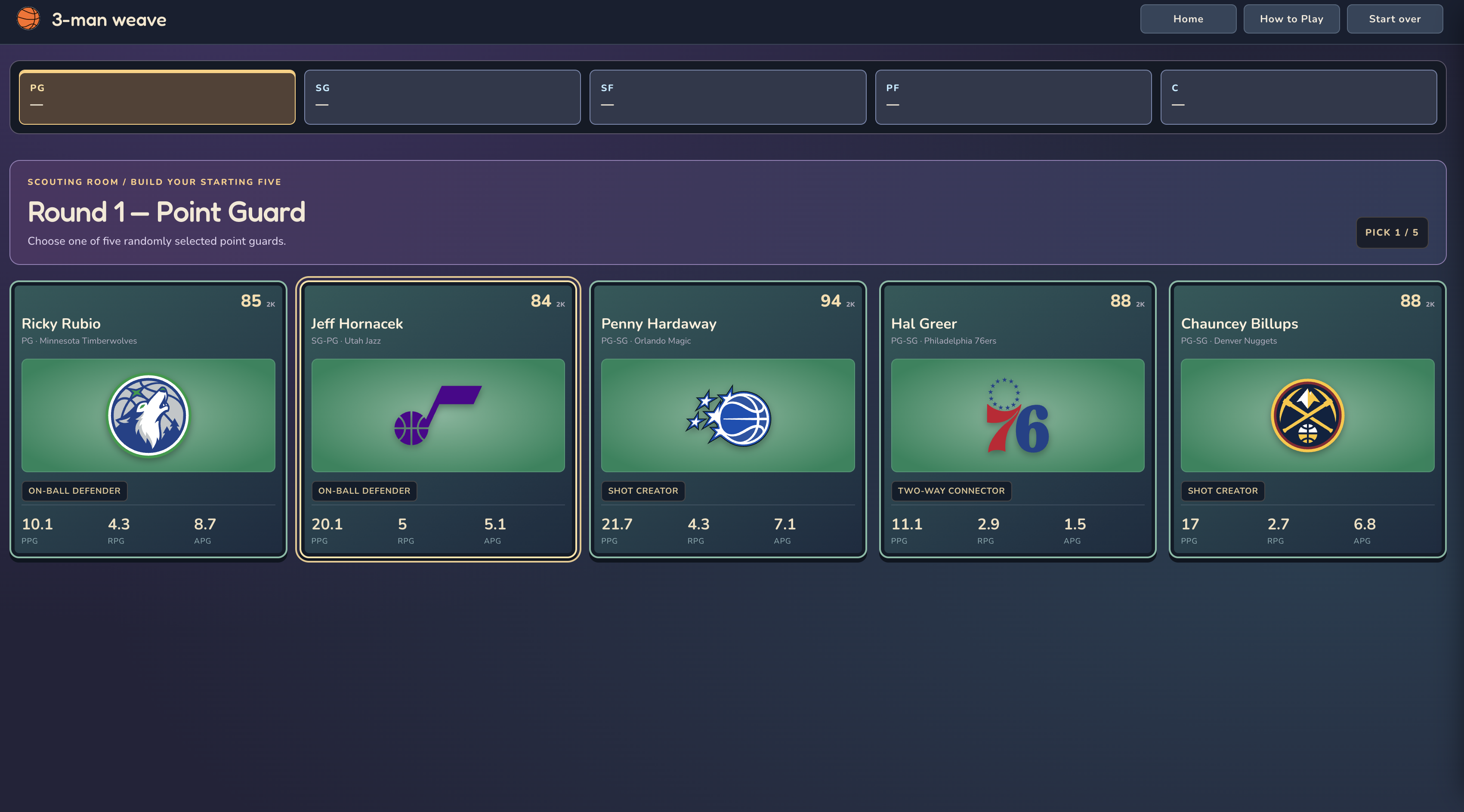This screenshot has height=812, width=1464.
Task: Click Chauncey Billups' SHOT CREATOR tag
Action: point(1223,491)
